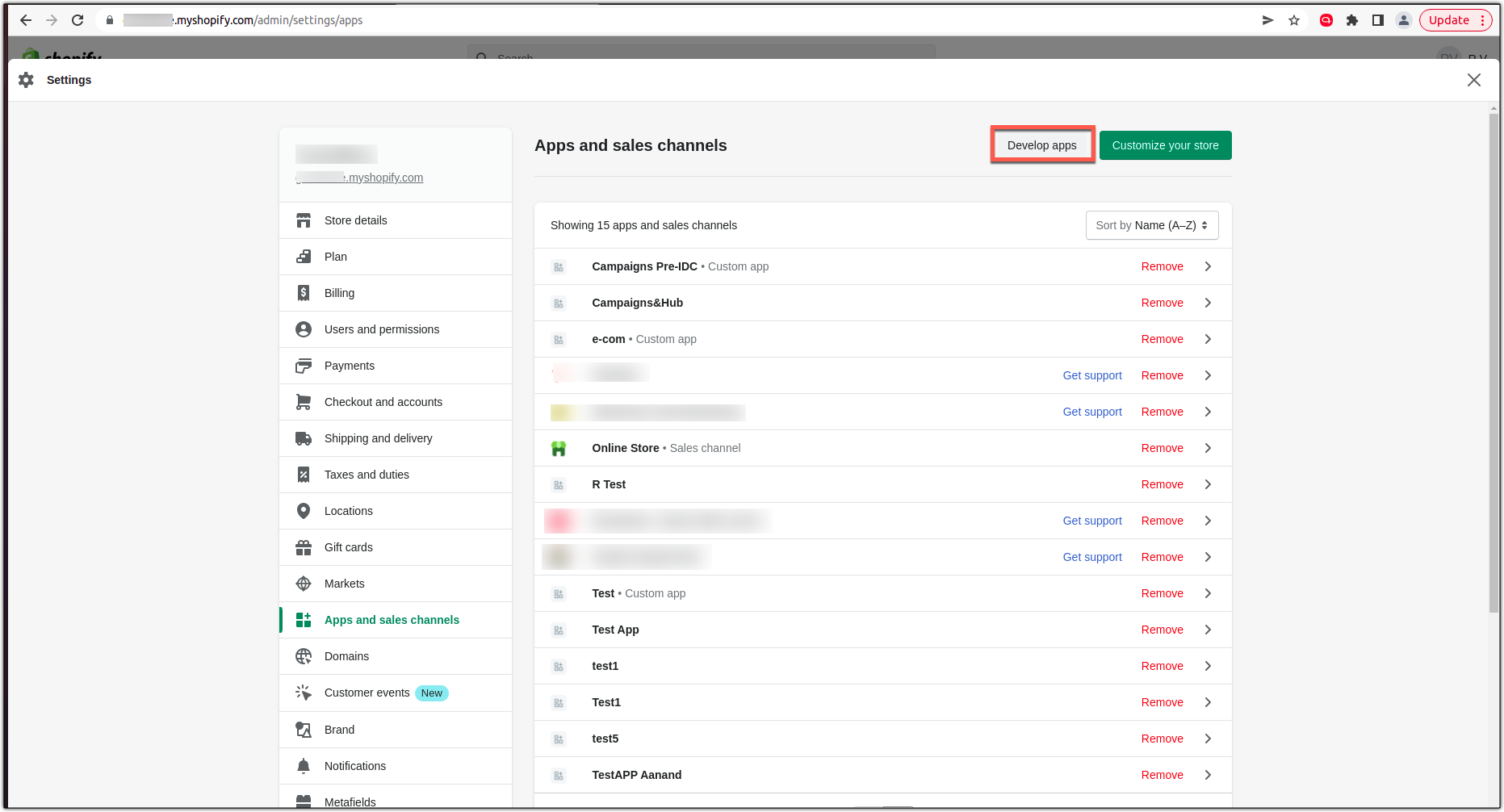Image resolution: width=1504 pixels, height=812 pixels.
Task: Click the Store details storefront icon
Action: point(304,220)
